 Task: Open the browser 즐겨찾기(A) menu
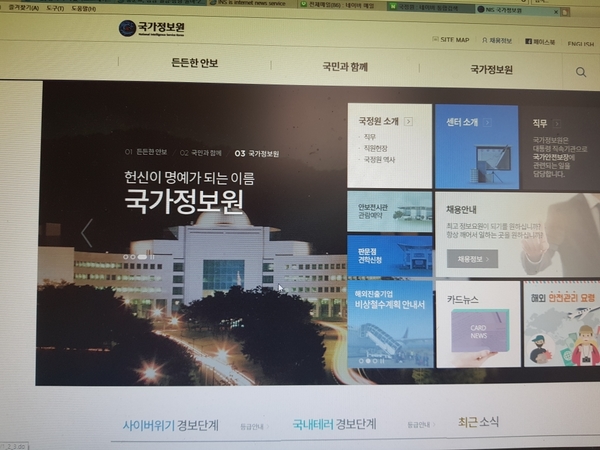coord(23,7)
